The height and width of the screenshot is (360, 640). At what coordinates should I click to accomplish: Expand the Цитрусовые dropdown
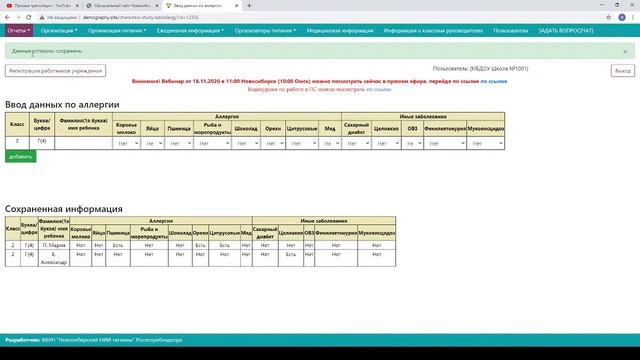pyautogui.click(x=302, y=143)
